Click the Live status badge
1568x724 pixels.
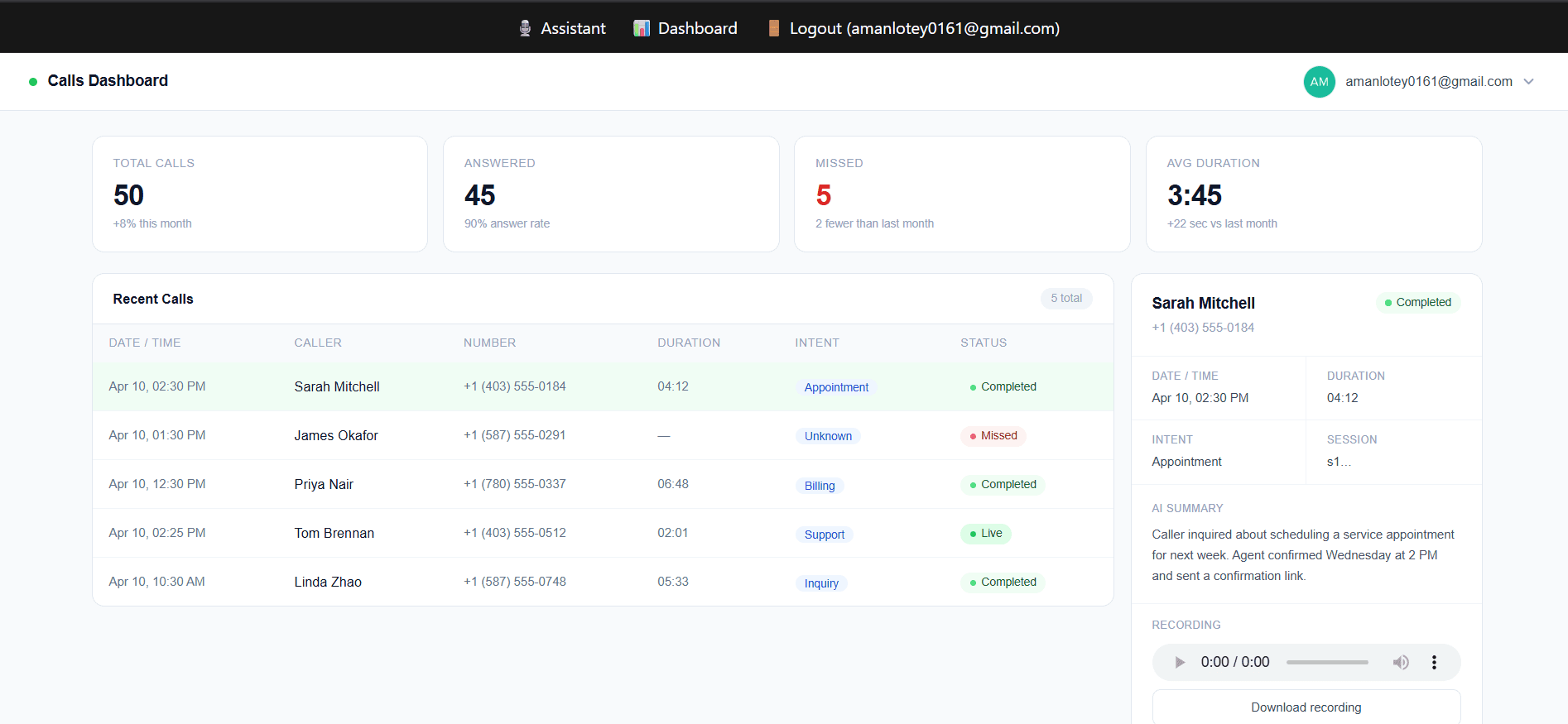[x=986, y=533]
